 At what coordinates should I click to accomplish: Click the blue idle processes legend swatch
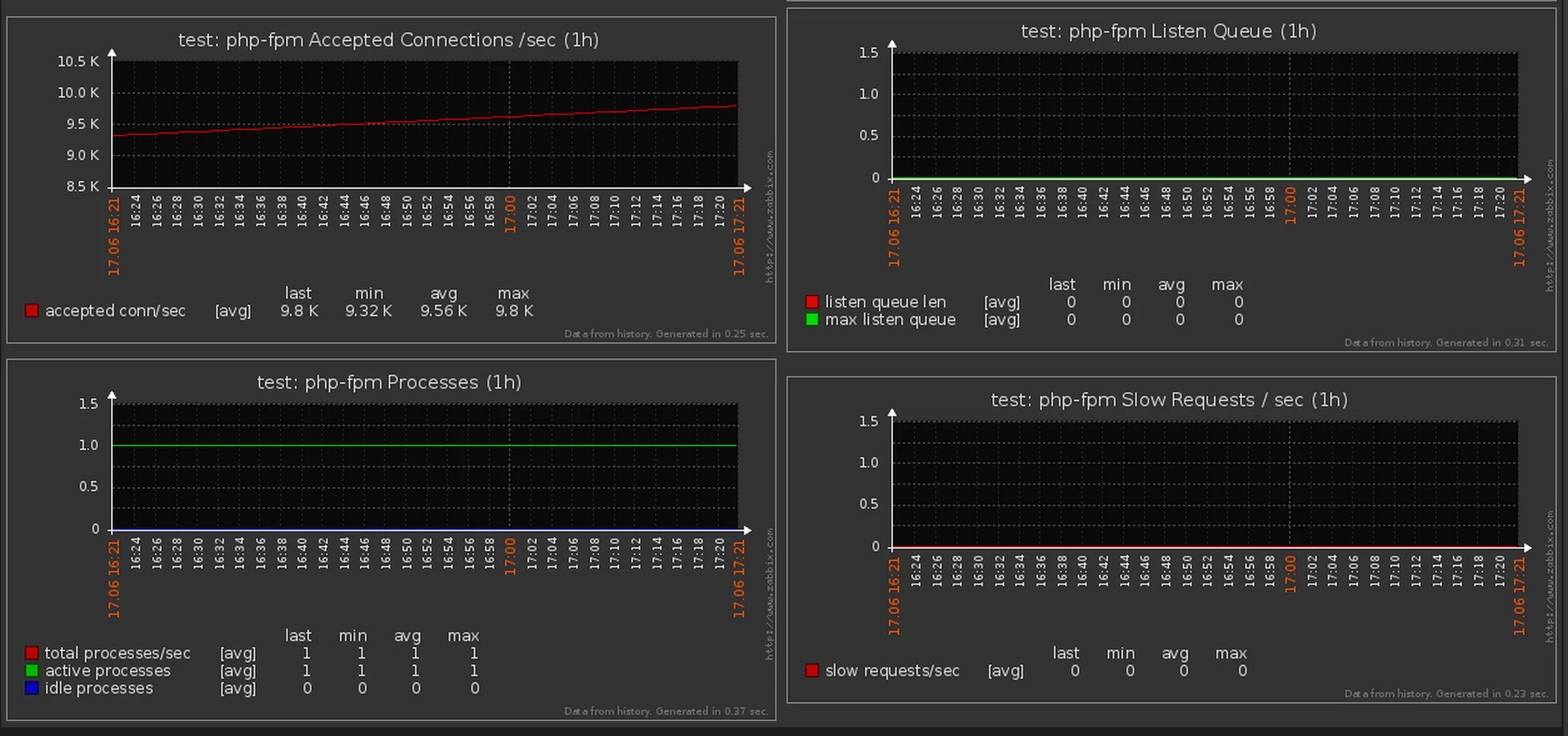(31, 688)
